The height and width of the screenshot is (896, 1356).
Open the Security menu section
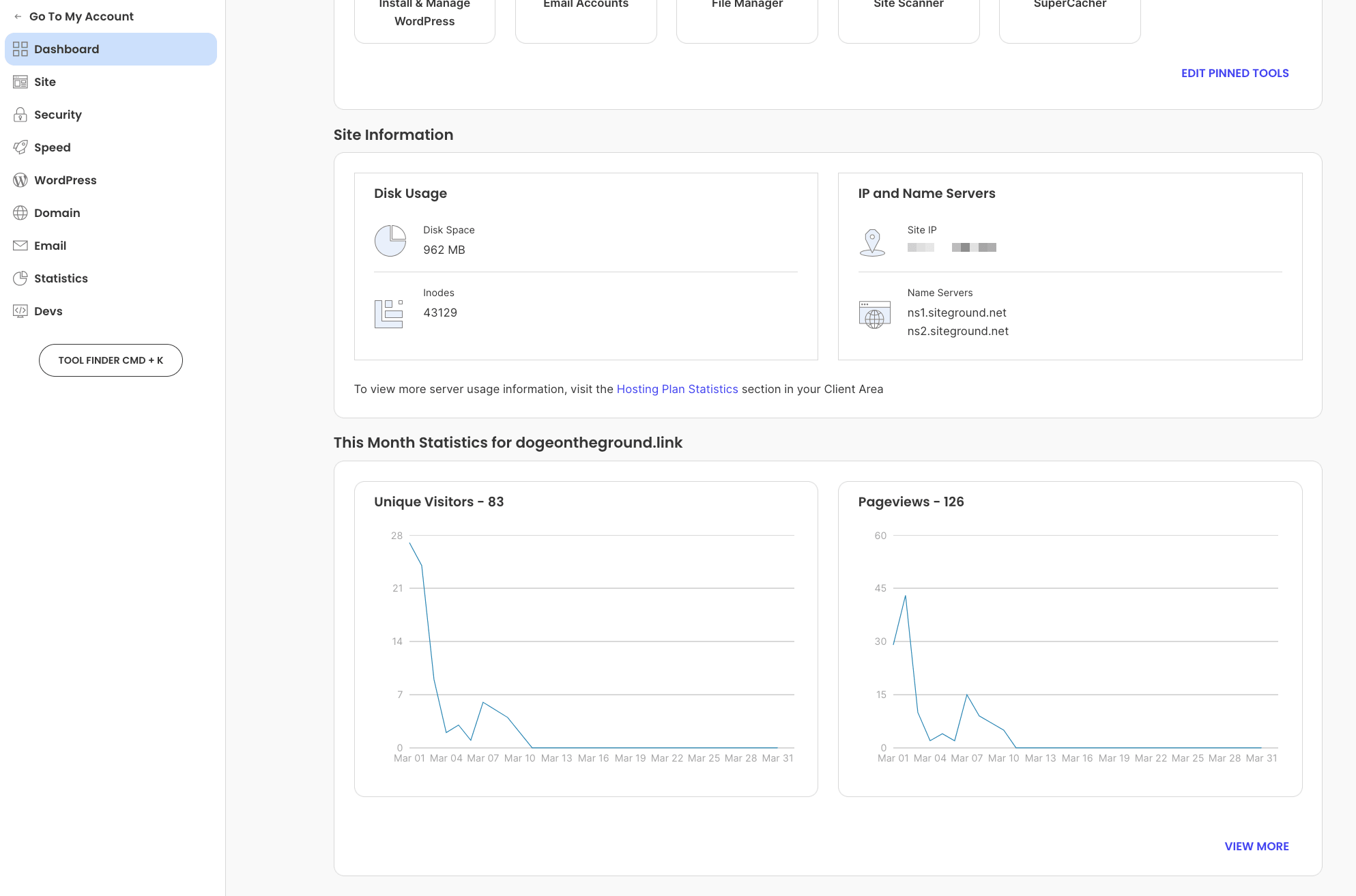pos(111,115)
